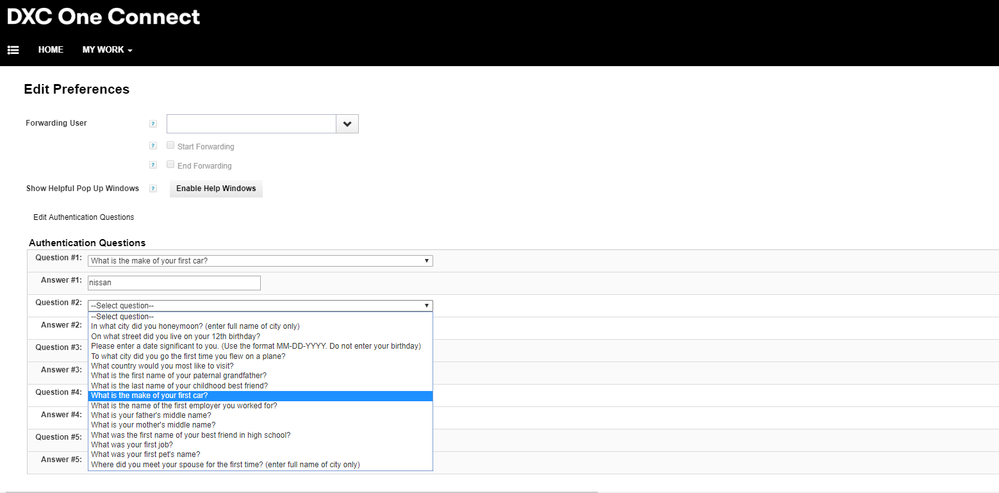Enable the Start Forwarding checkbox
The width and height of the screenshot is (999, 493).
(170, 146)
